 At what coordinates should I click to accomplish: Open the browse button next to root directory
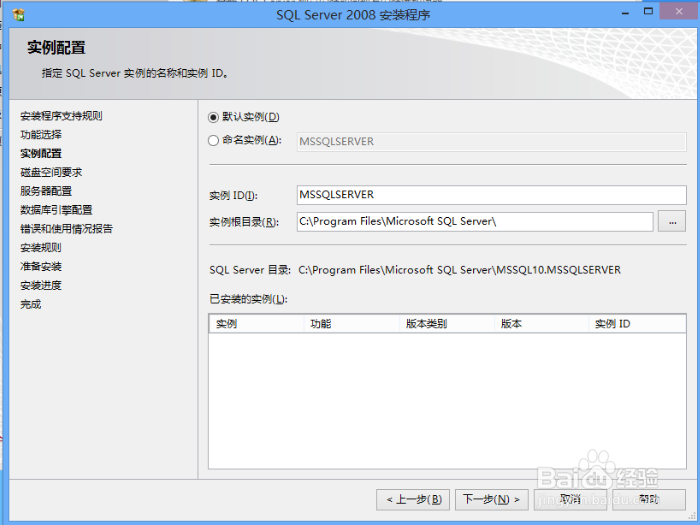672,222
